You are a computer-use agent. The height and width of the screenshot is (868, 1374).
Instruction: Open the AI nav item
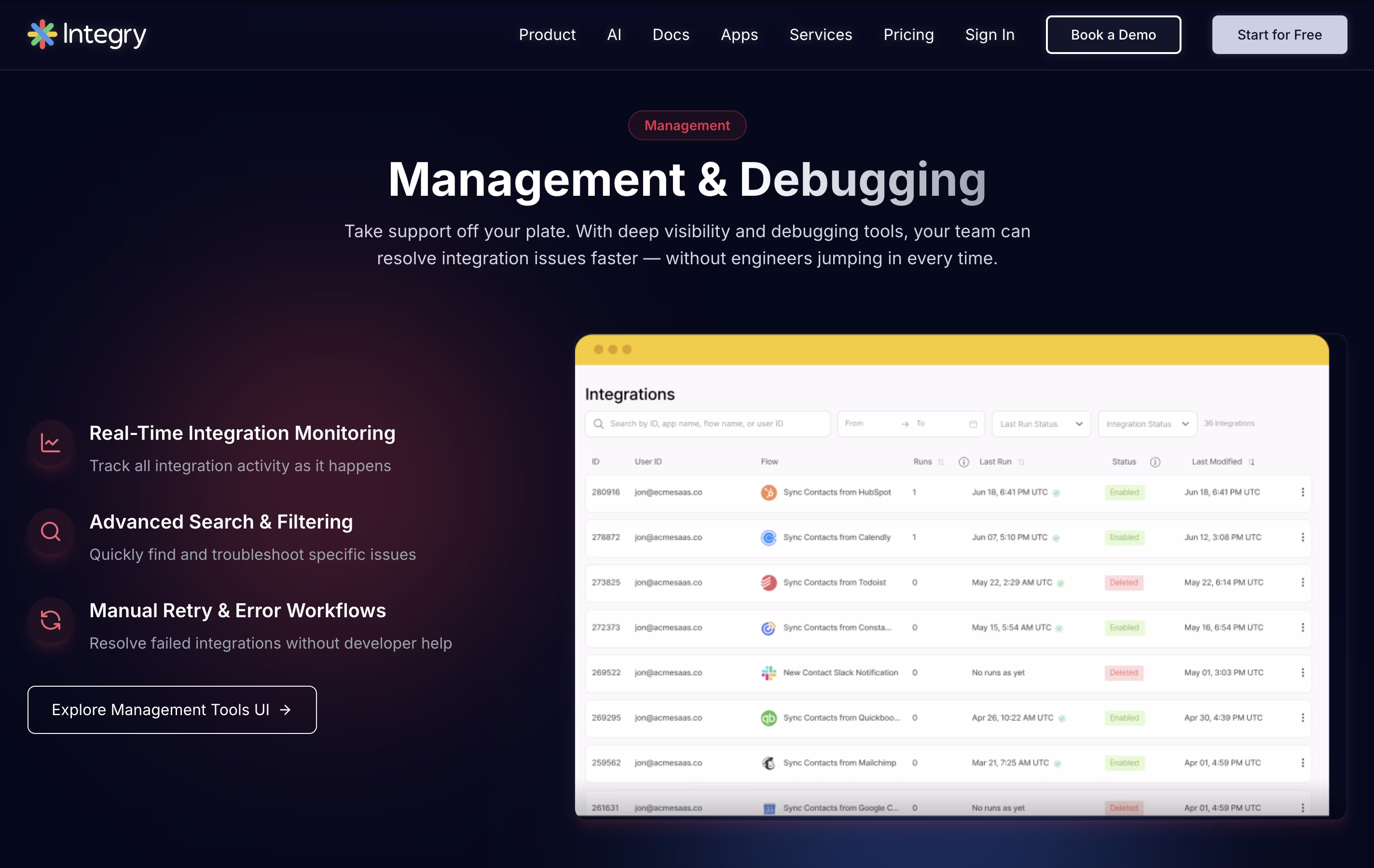(614, 35)
